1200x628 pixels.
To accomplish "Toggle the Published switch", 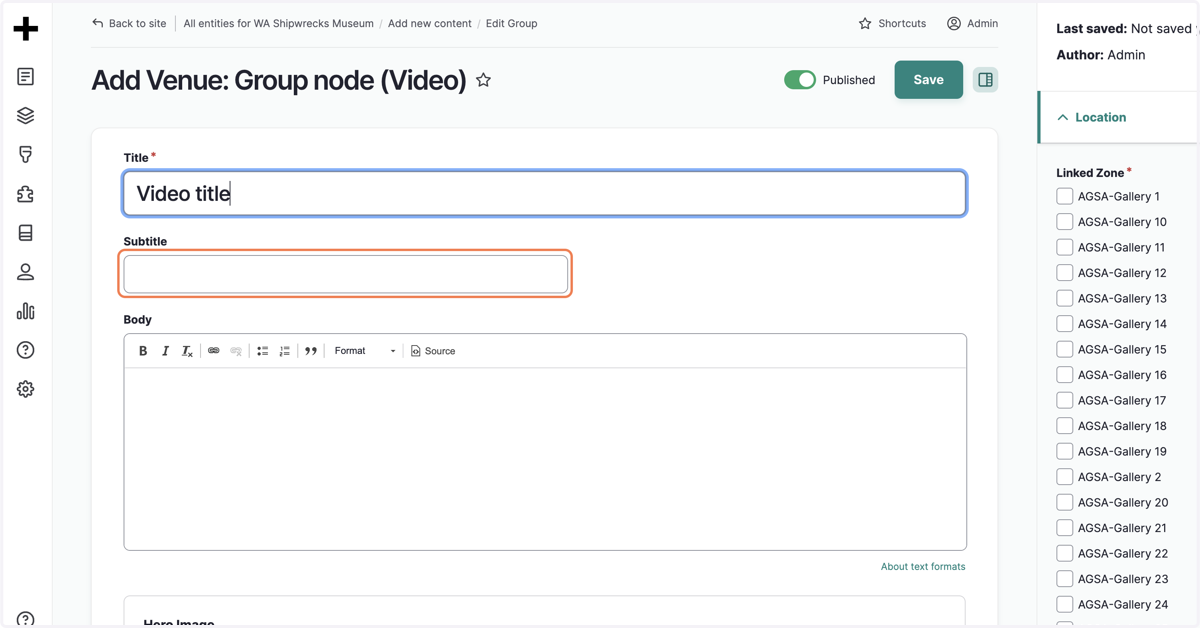I will pyautogui.click(x=800, y=80).
